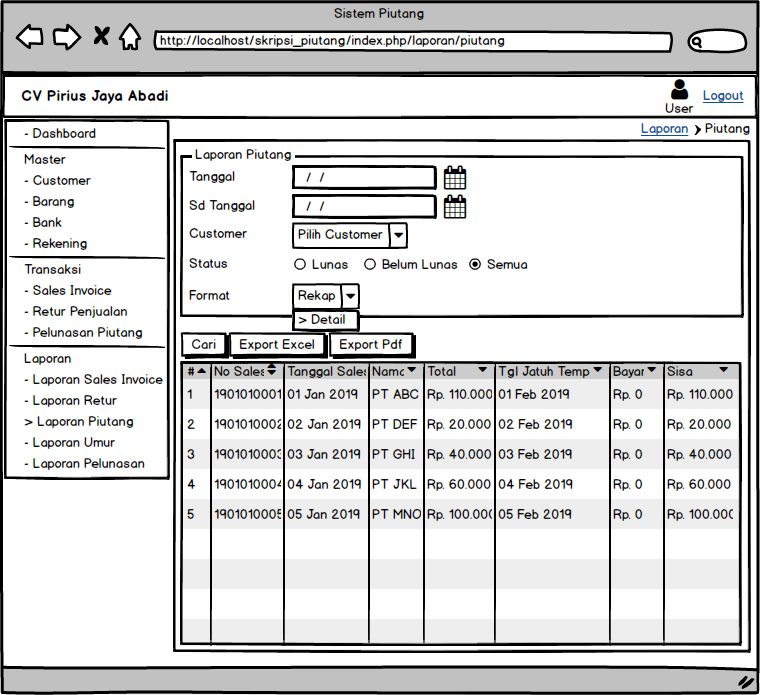This screenshot has height=695, width=760.
Task: Click the Cari button
Action: [204, 345]
